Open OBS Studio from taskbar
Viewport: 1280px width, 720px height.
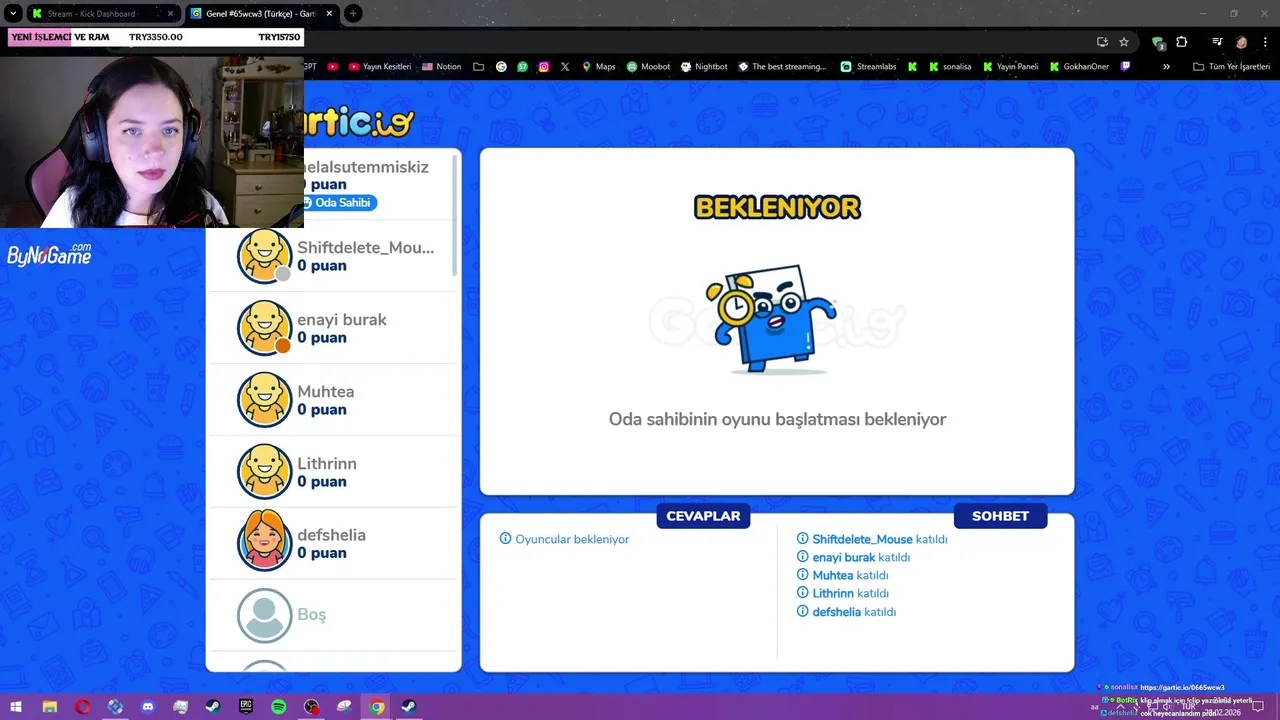click(312, 707)
